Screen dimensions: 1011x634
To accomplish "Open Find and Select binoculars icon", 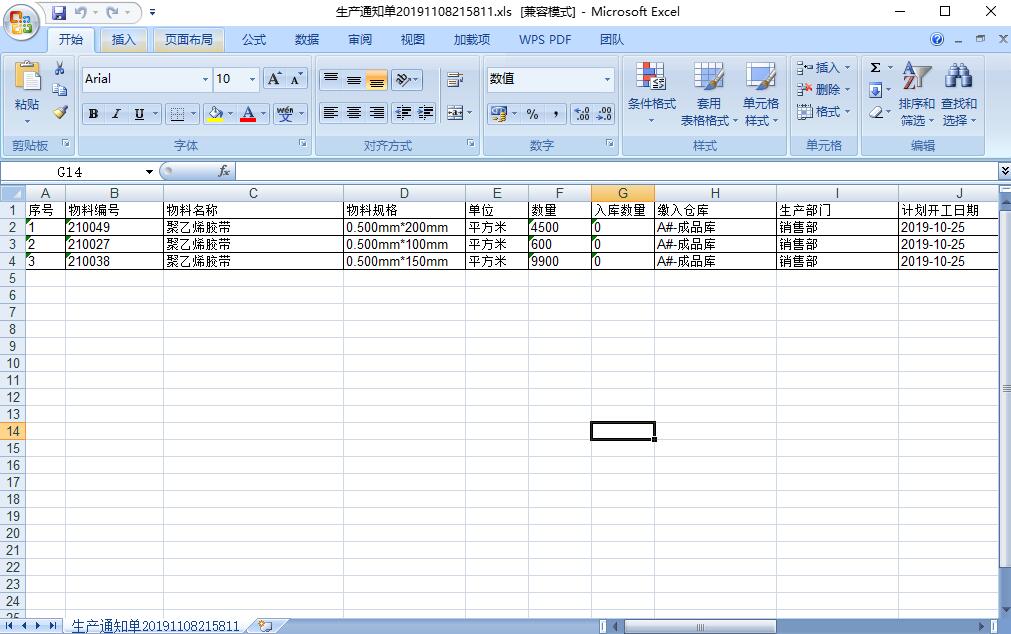I will tap(958, 95).
